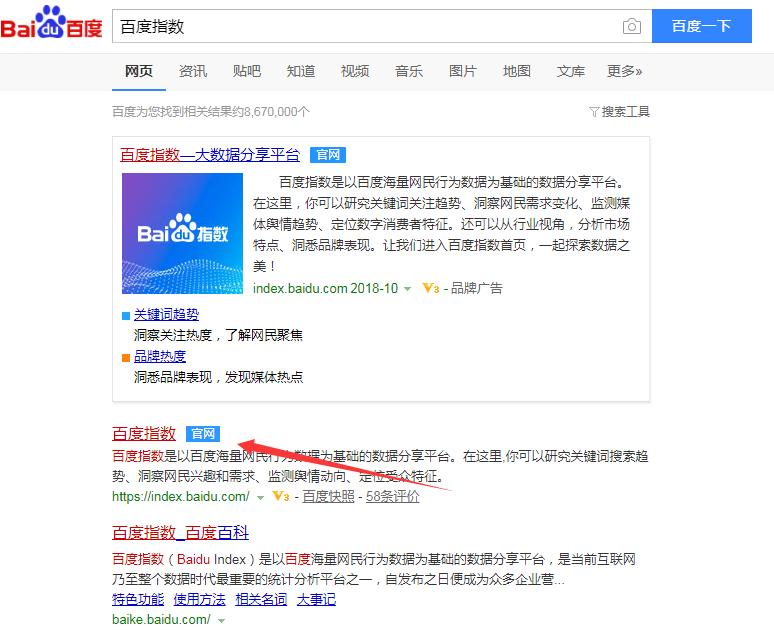The height and width of the screenshot is (630, 774).
Task: Click the 品牌广告 label
Action: [x=476, y=288]
